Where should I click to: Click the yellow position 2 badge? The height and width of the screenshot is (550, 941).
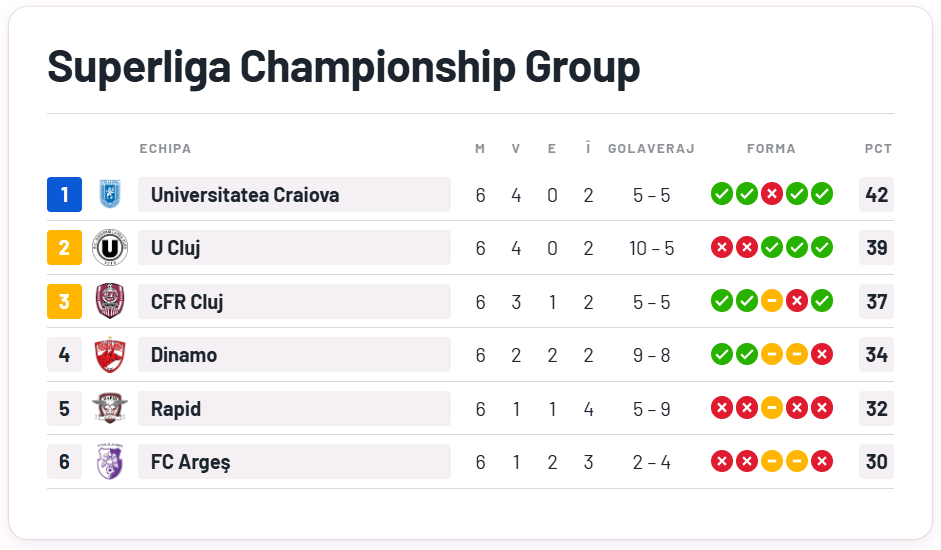pyautogui.click(x=64, y=248)
